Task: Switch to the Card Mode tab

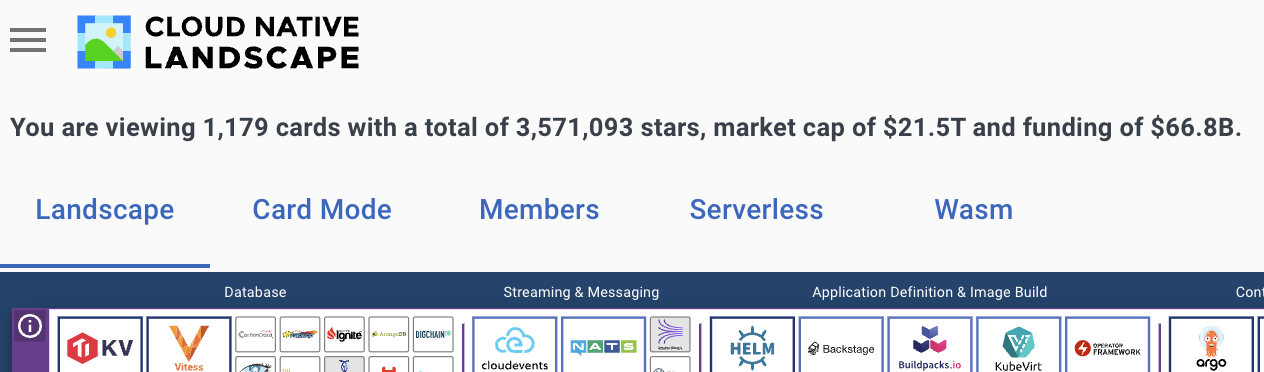Action: (x=322, y=210)
